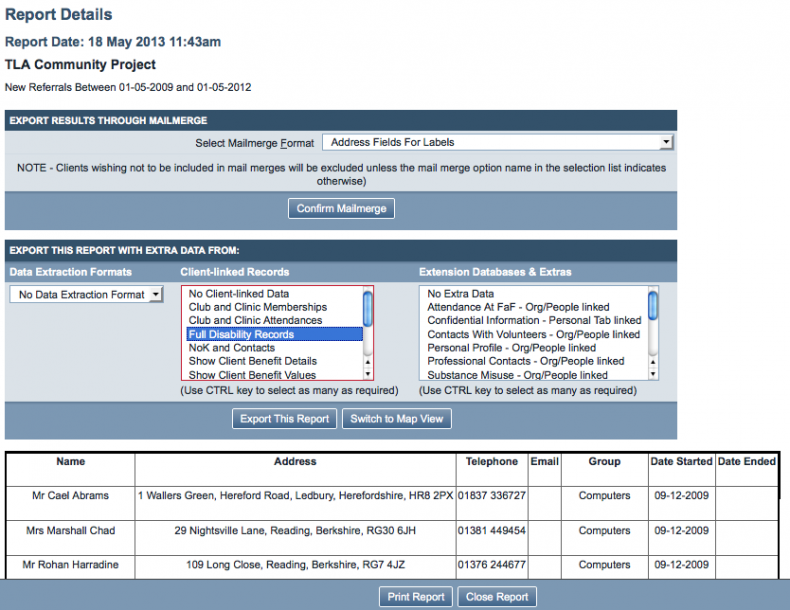Click the name 'Mrs Marshall Chad'
This screenshot has width=790, height=610.
coord(71,530)
